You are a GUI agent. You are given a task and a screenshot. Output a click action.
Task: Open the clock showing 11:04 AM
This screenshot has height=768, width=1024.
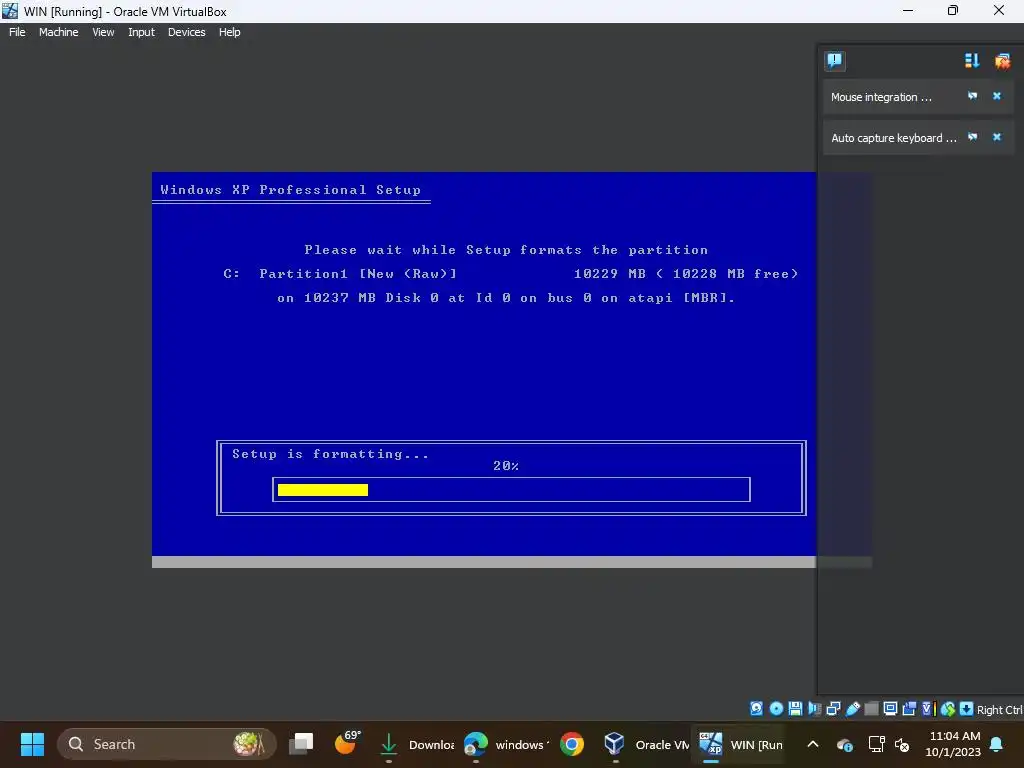[x=953, y=744]
